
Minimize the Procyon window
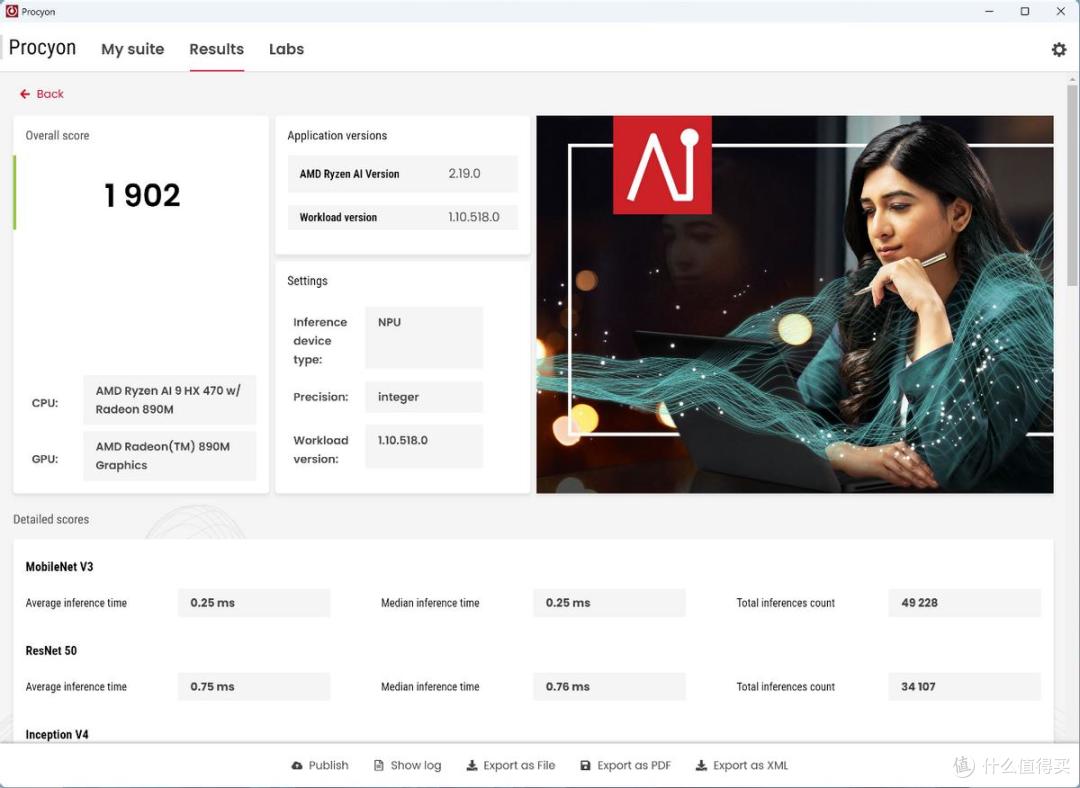point(990,11)
